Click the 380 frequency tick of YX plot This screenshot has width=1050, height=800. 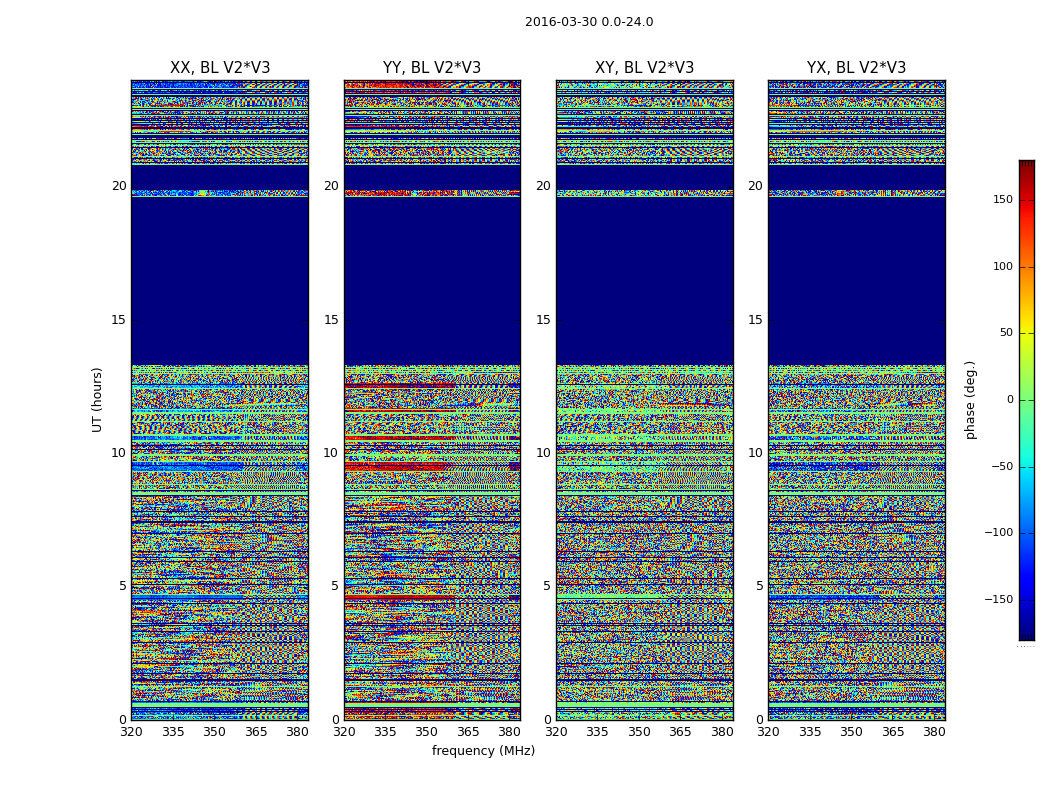(934, 732)
